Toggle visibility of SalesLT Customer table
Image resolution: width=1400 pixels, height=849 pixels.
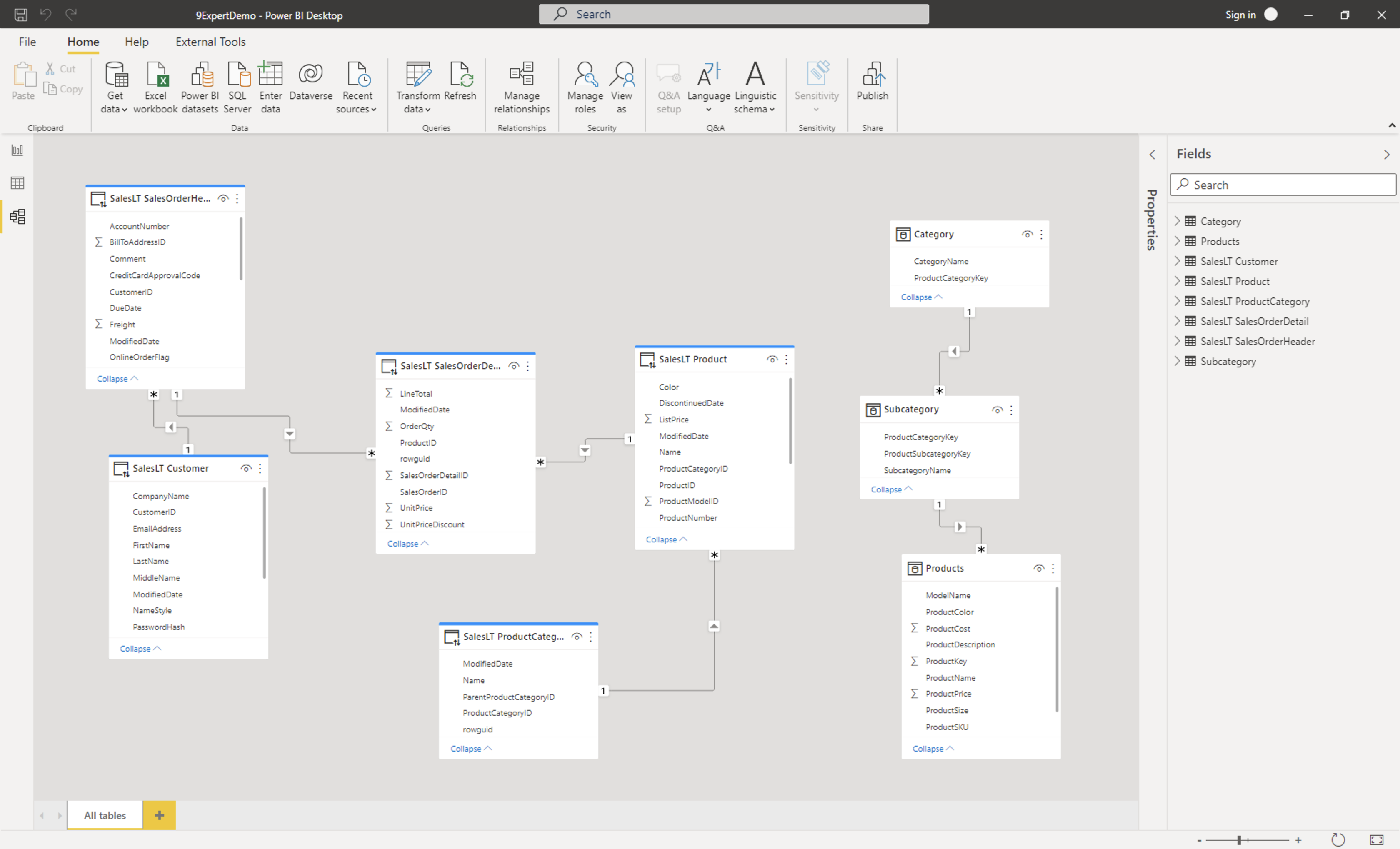(x=246, y=468)
